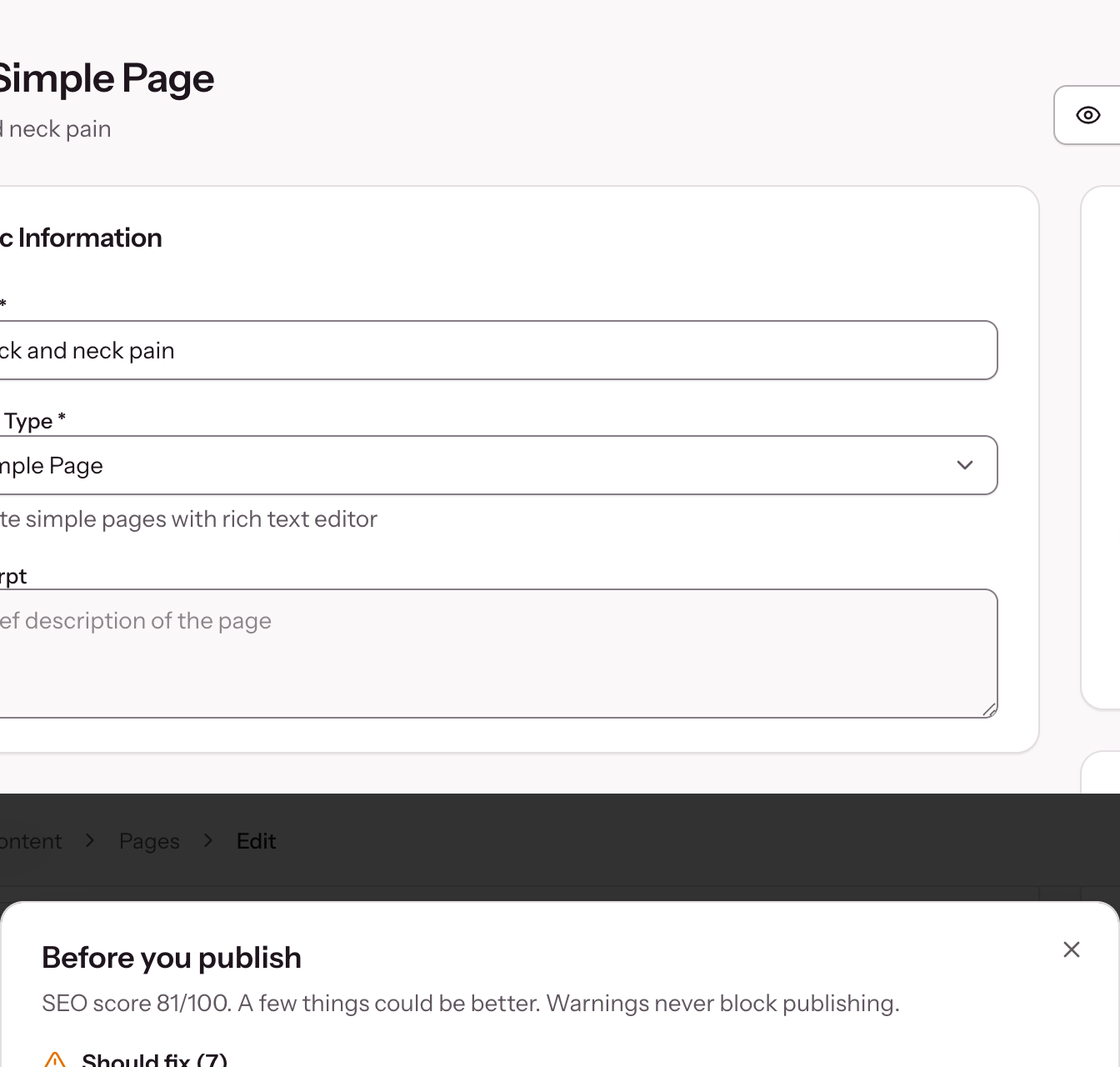Click the Should fix (7) heading
The width and height of the screenshot is (1120, 1067).
click(154, 1059)
